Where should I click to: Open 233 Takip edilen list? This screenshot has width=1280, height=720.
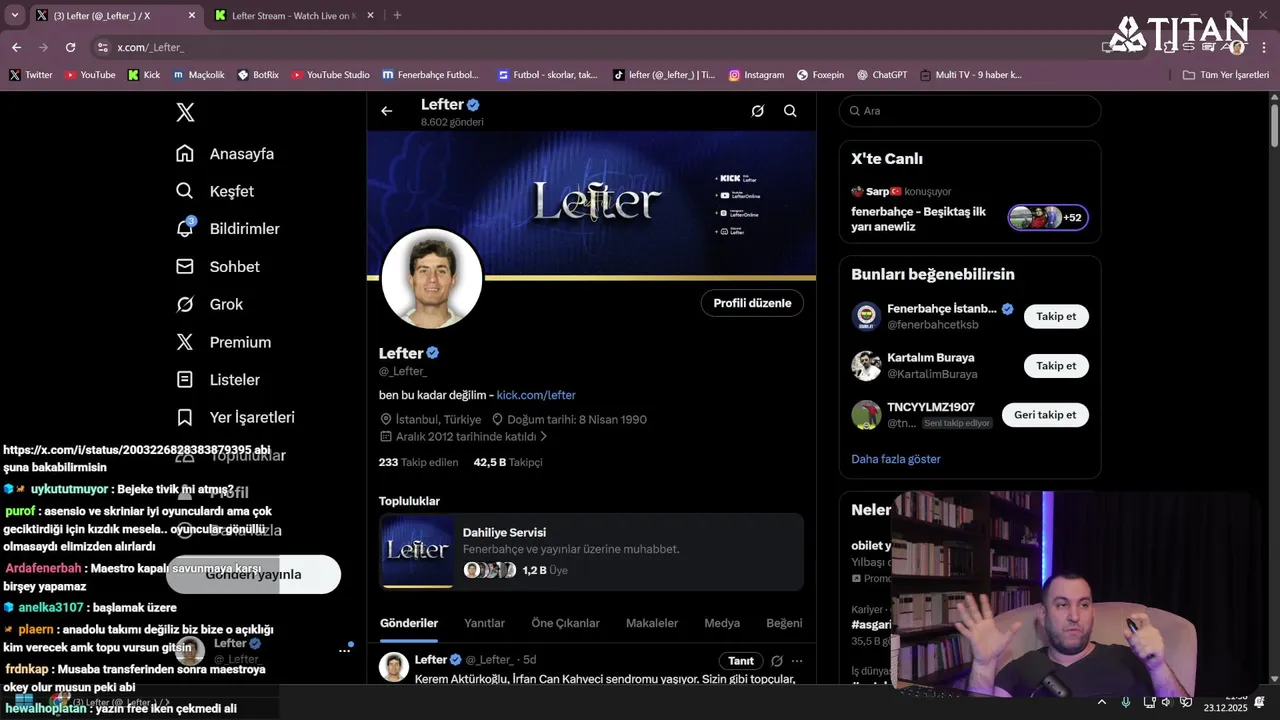(418, 462)
